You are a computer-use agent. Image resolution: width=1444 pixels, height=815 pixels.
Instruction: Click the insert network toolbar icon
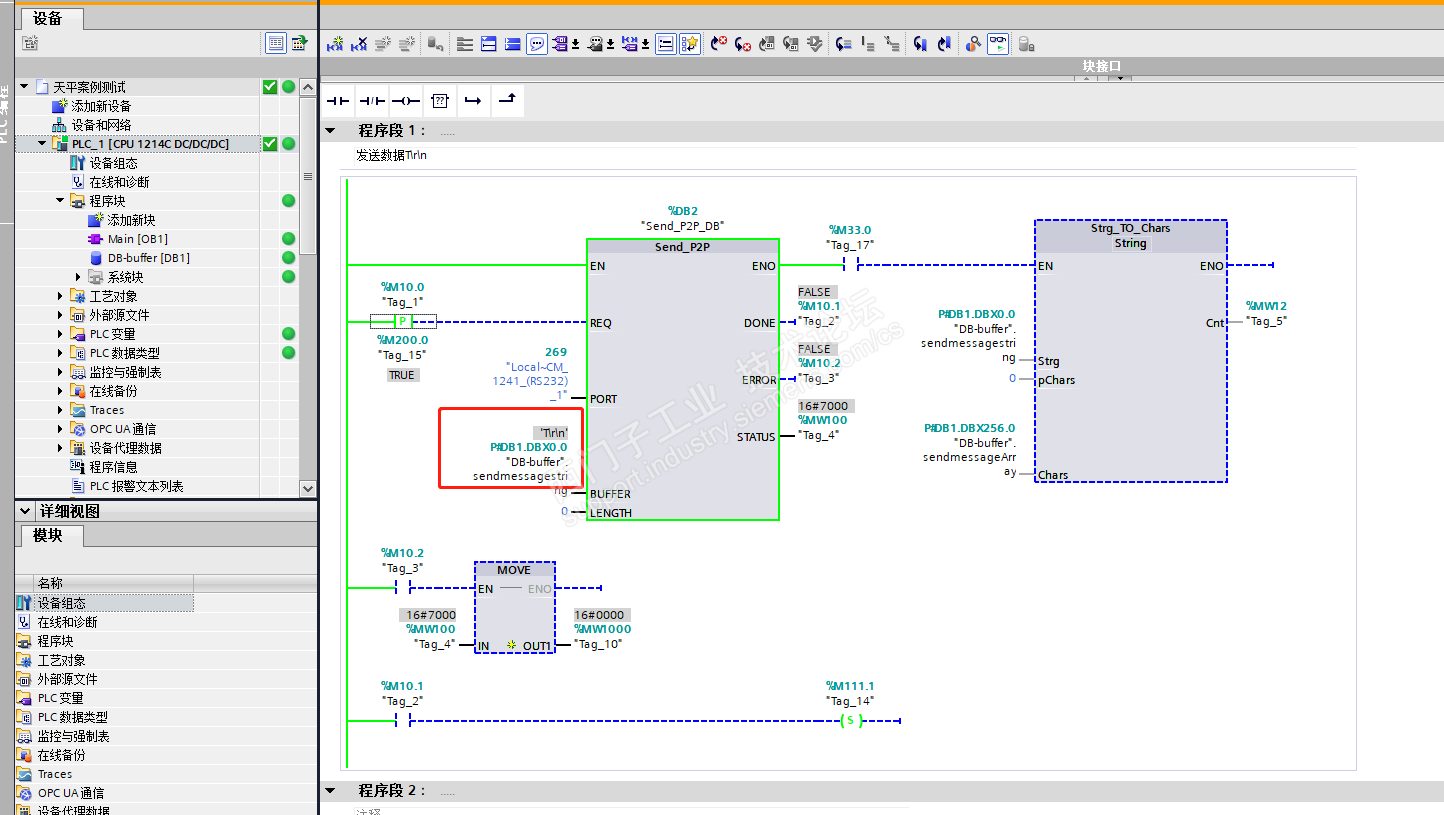point(335,44)
